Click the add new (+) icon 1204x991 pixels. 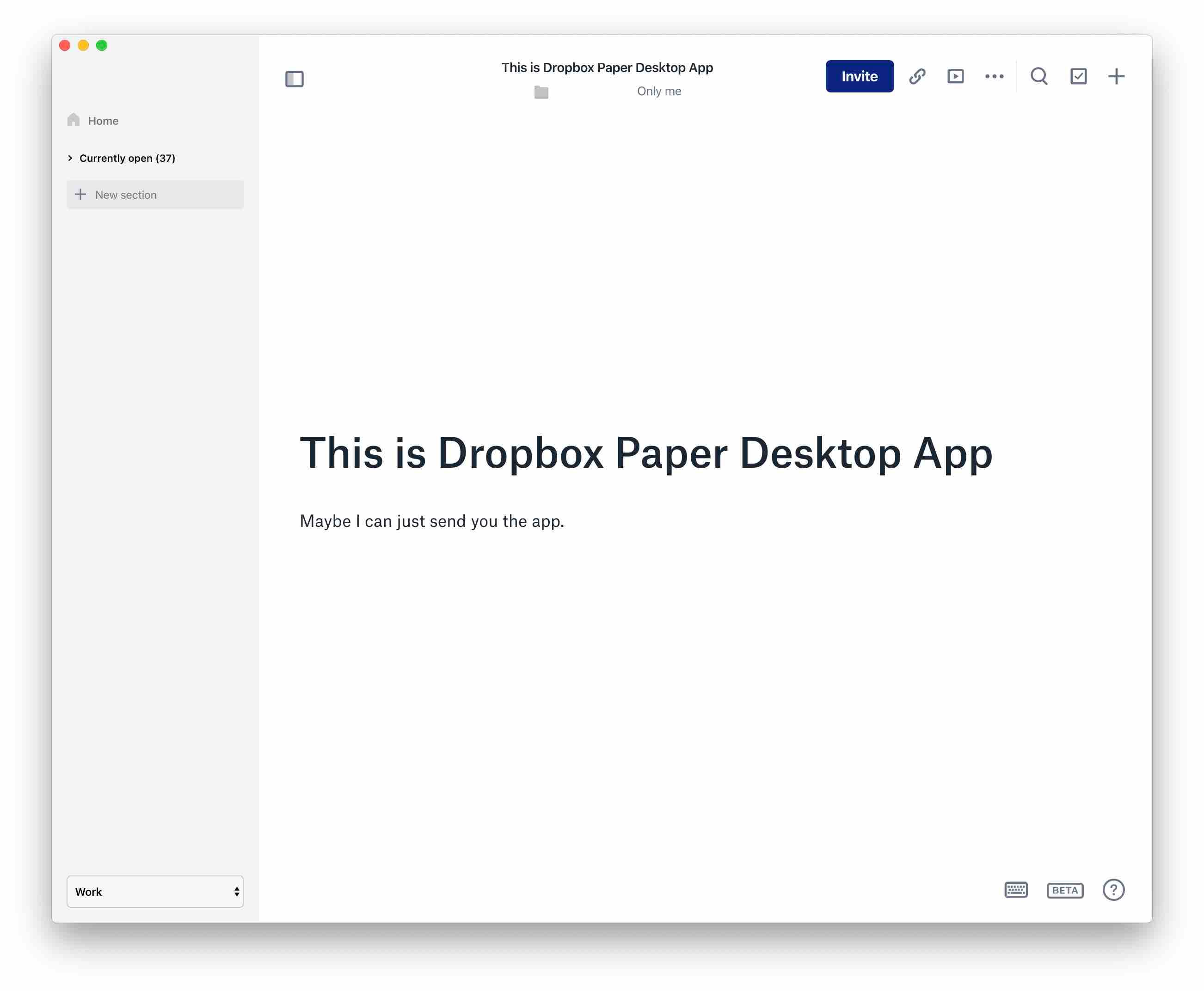coord(1117,76)
